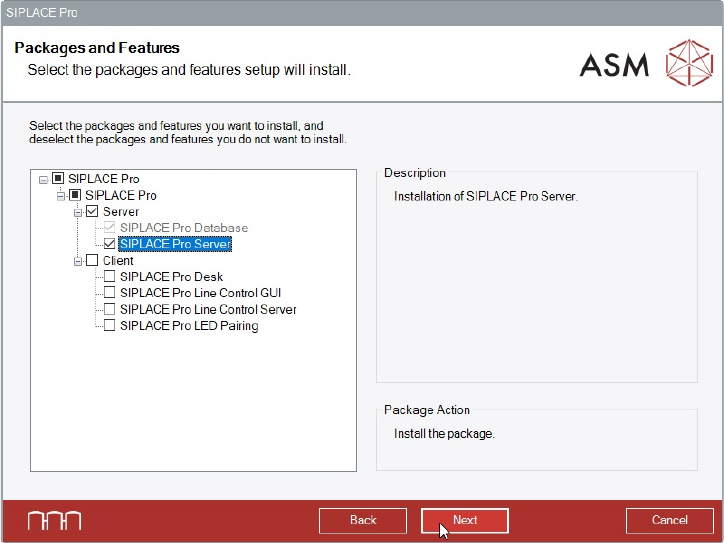Enable the SIPLACE Pro Desk checkbox
Viewport: 724px width, 543px height.
click(x=109, y=276)
